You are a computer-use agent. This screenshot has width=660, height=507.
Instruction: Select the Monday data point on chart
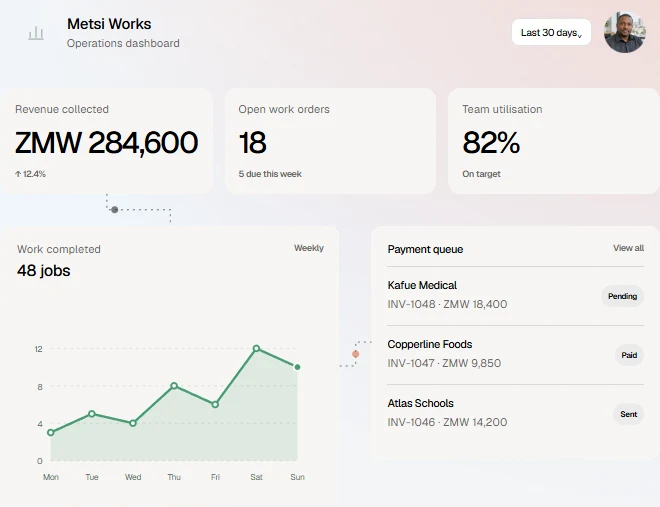pos(51,433)
